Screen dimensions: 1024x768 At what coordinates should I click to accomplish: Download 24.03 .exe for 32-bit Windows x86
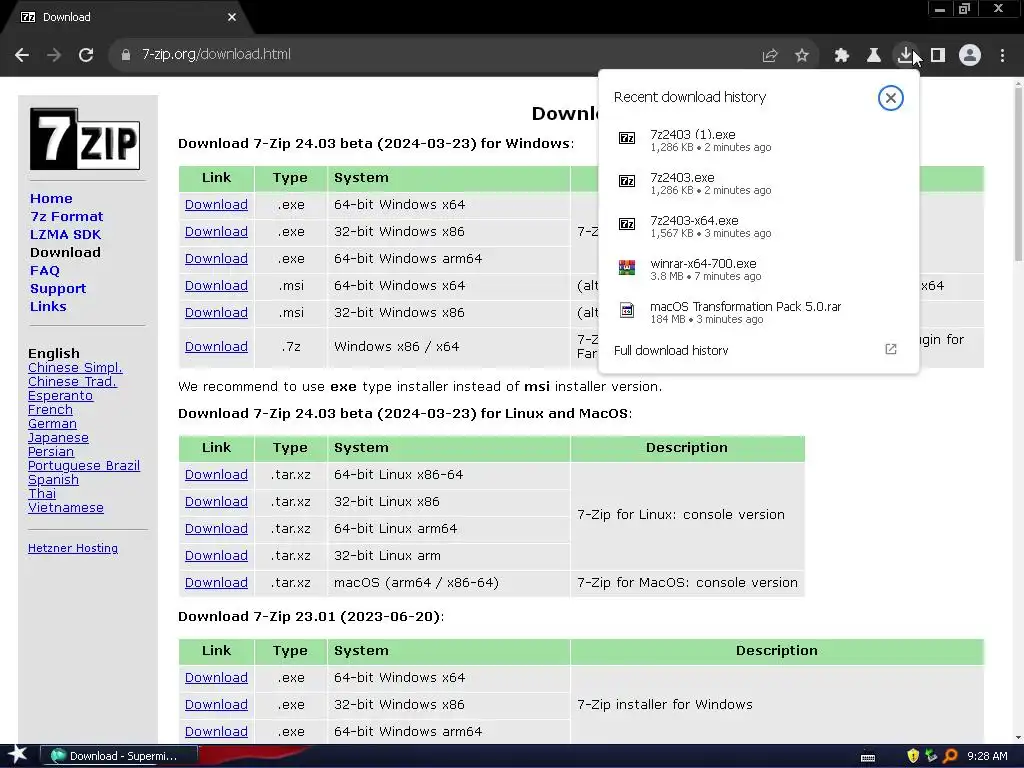tap(216, 232)
